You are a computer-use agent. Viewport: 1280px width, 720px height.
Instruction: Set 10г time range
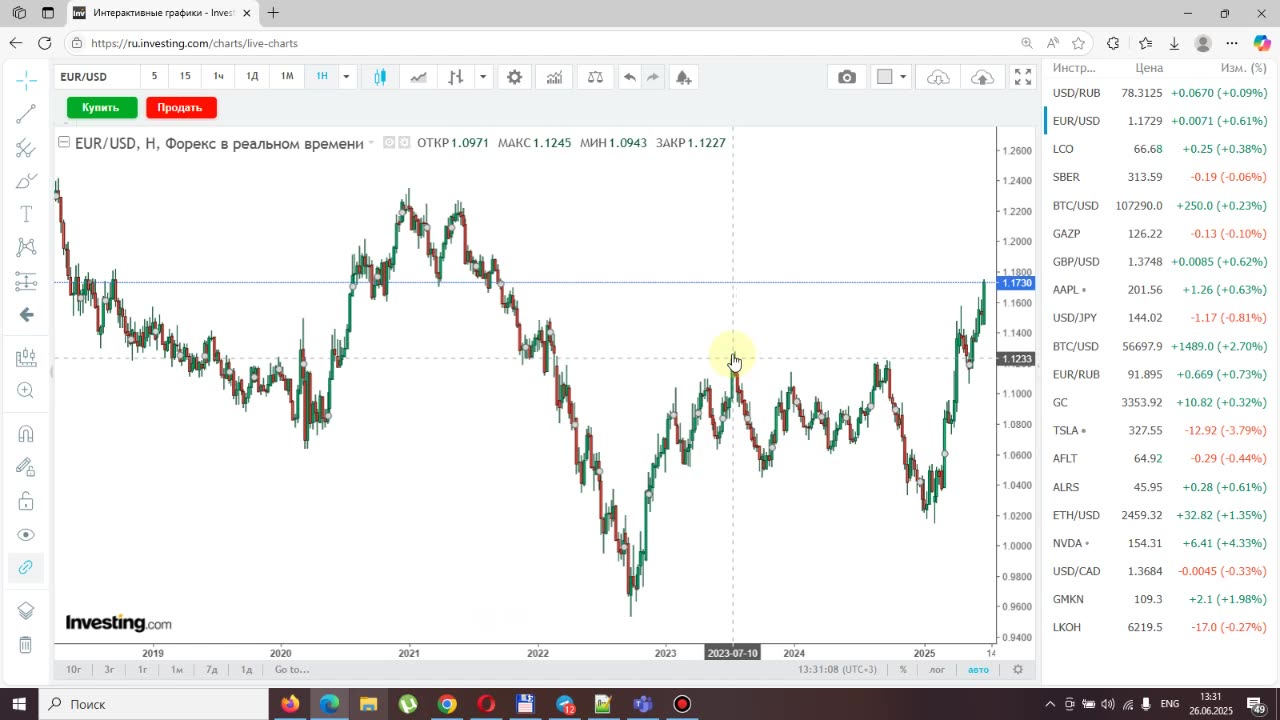[x=74, y=670]
